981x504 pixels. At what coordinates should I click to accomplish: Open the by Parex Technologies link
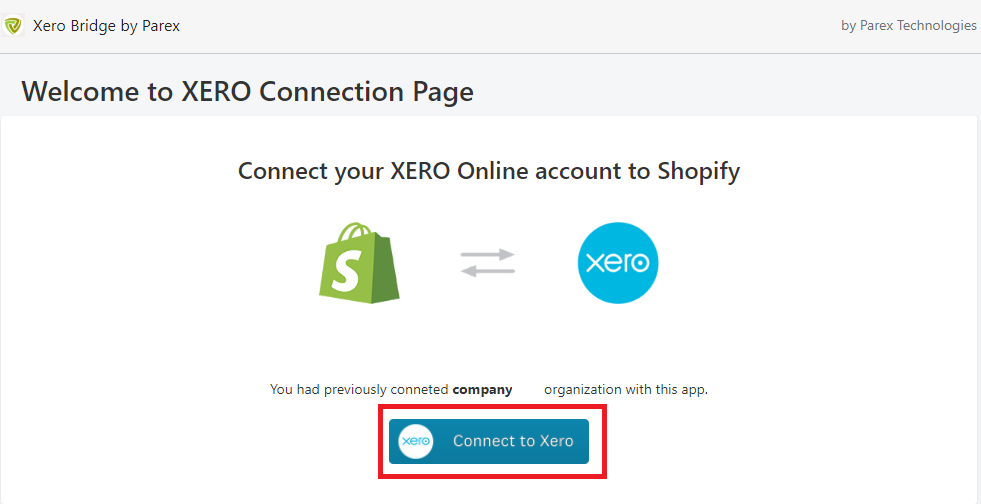pyautogui.click(x=908, y=26)
